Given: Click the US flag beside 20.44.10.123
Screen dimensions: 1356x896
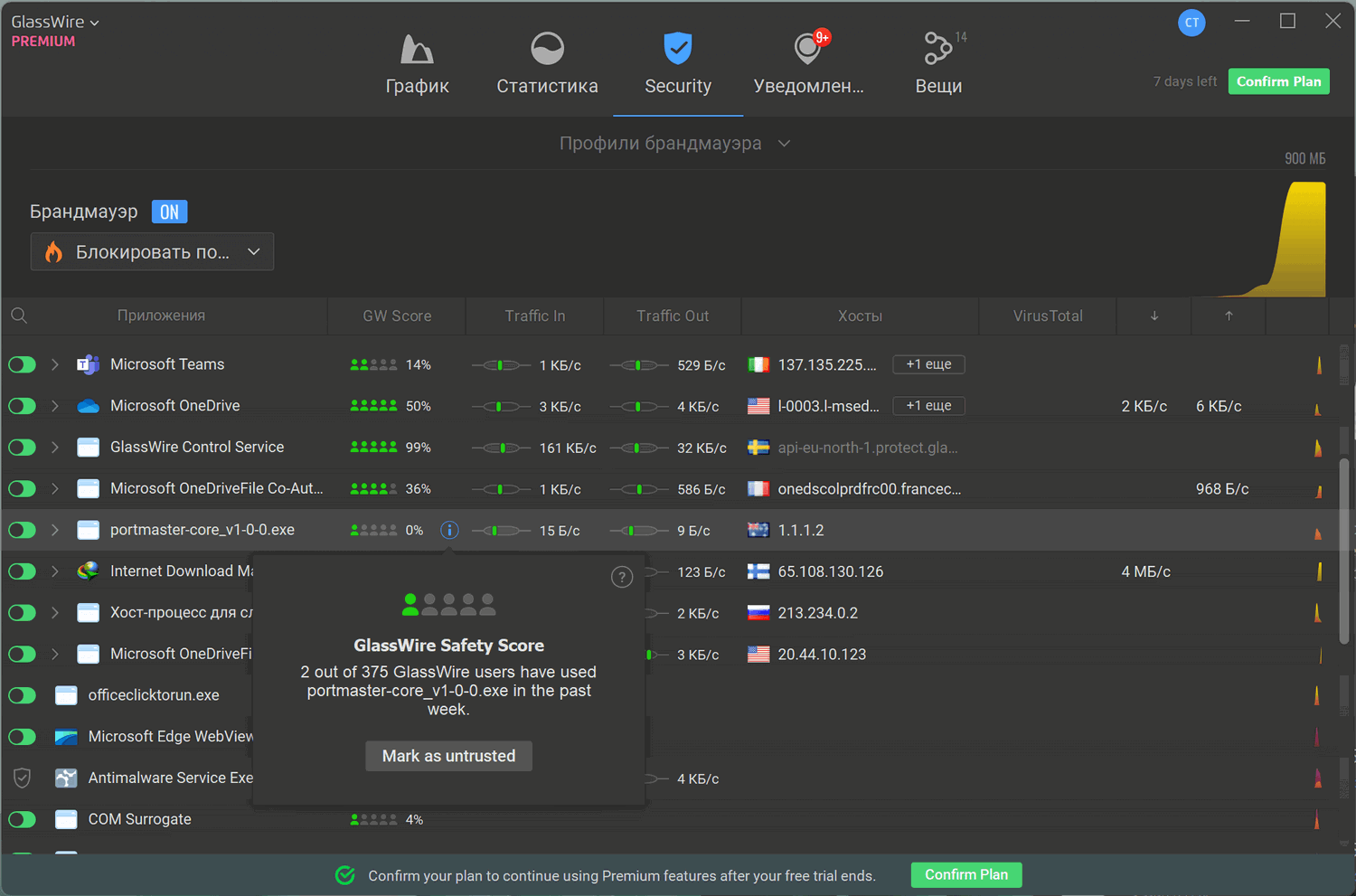Looking at the screenshot, I should click(758, 655).
